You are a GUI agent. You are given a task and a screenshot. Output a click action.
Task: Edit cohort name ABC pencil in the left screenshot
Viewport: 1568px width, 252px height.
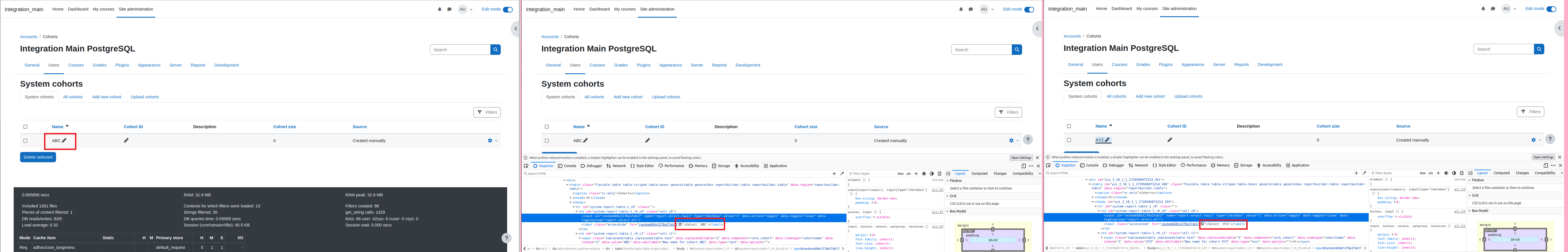tap(64, 140)
